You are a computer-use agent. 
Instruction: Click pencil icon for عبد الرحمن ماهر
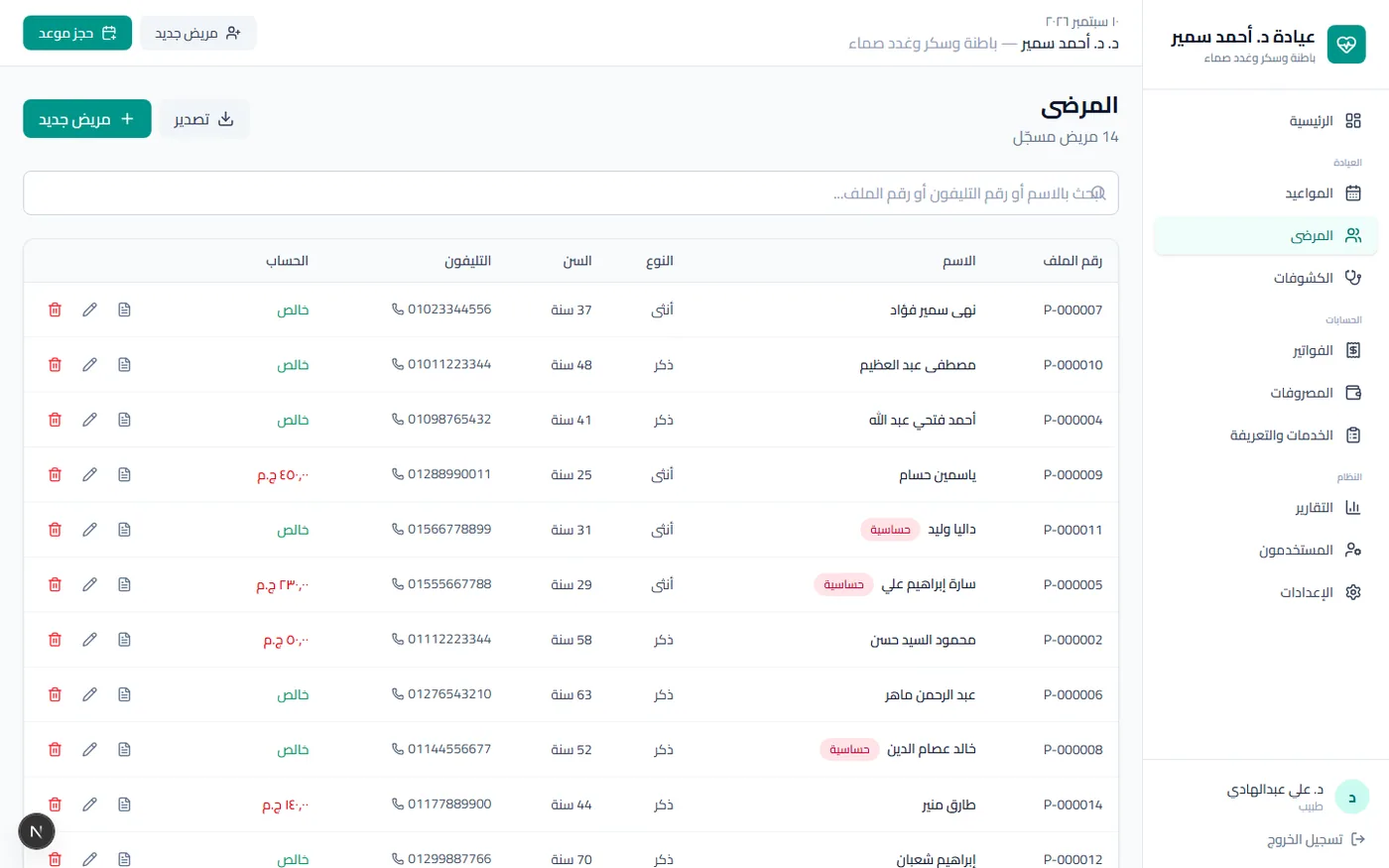click(89, 694)
